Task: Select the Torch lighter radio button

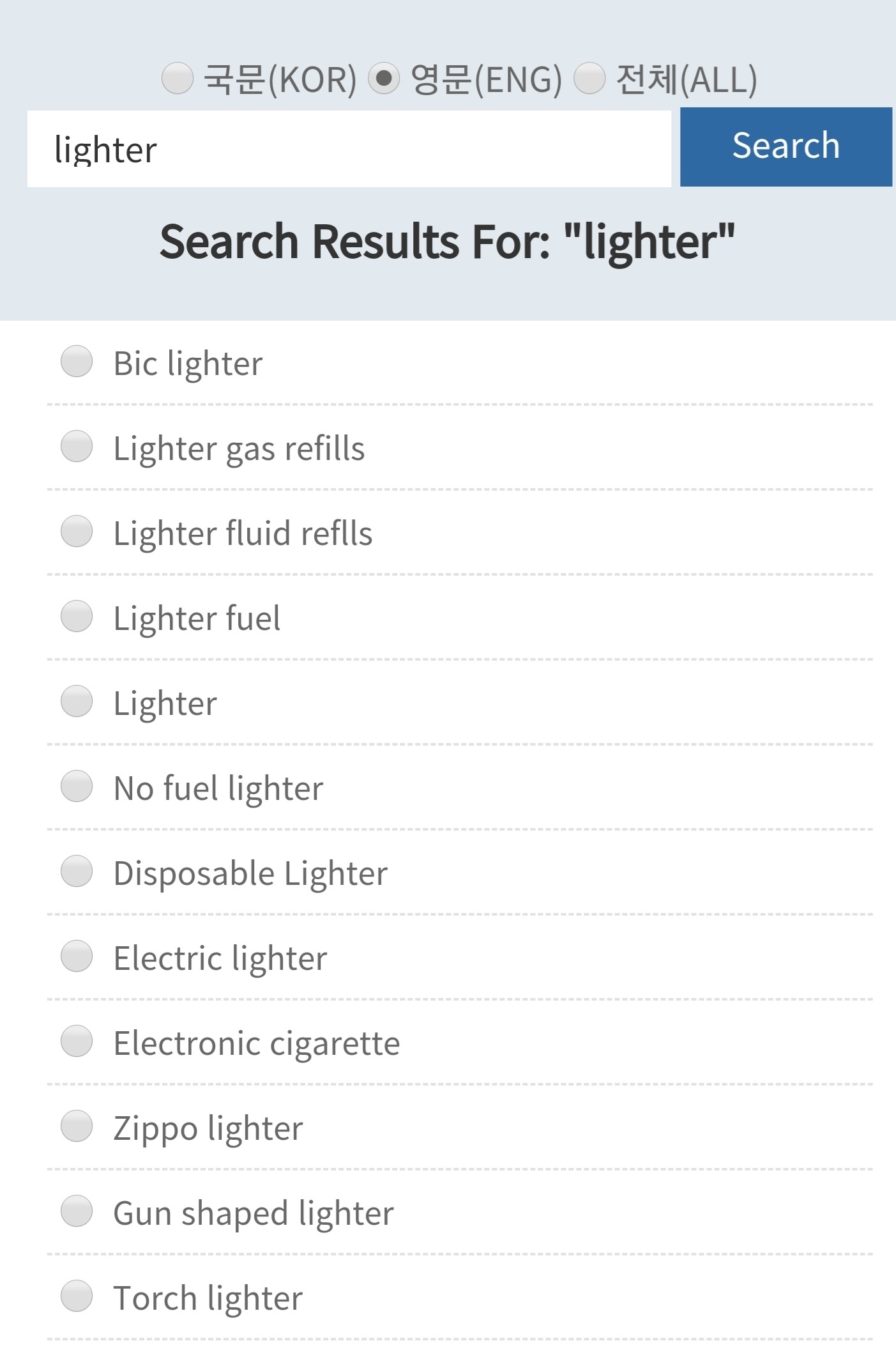Action: click(x=77, y=1296)
